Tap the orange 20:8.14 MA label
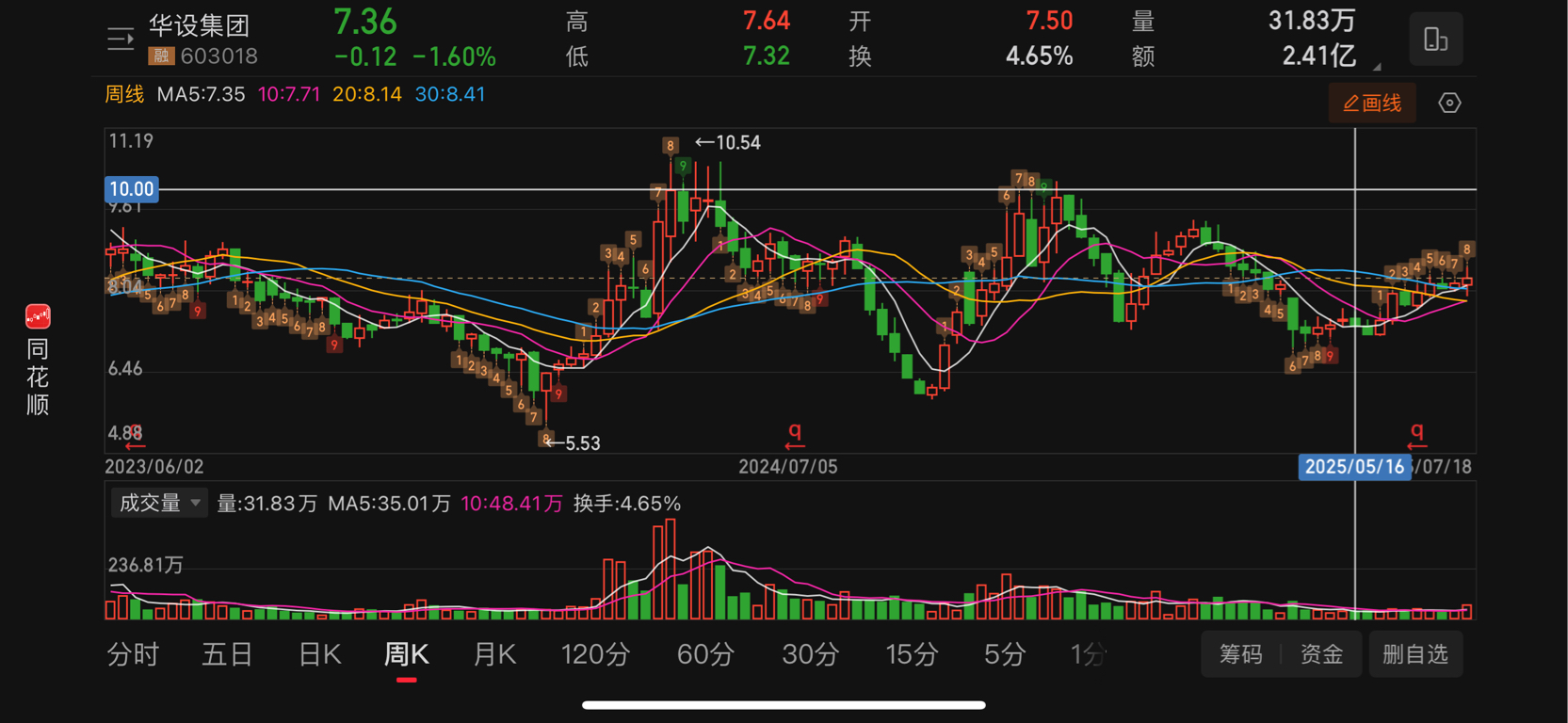This screenshot has width=1568, height=723. tap(367, 94)
